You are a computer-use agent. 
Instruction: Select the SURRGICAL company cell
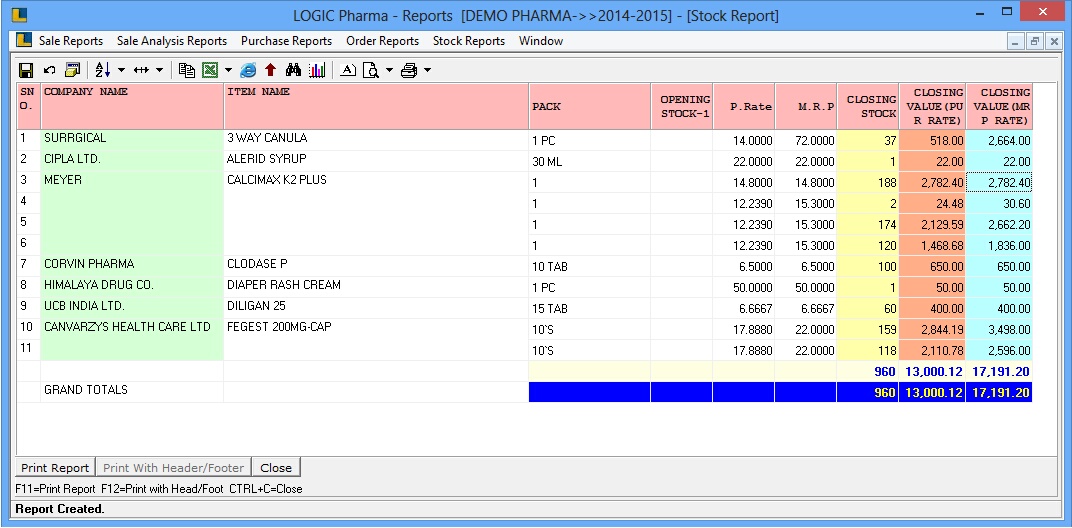[x=132, y=140]
